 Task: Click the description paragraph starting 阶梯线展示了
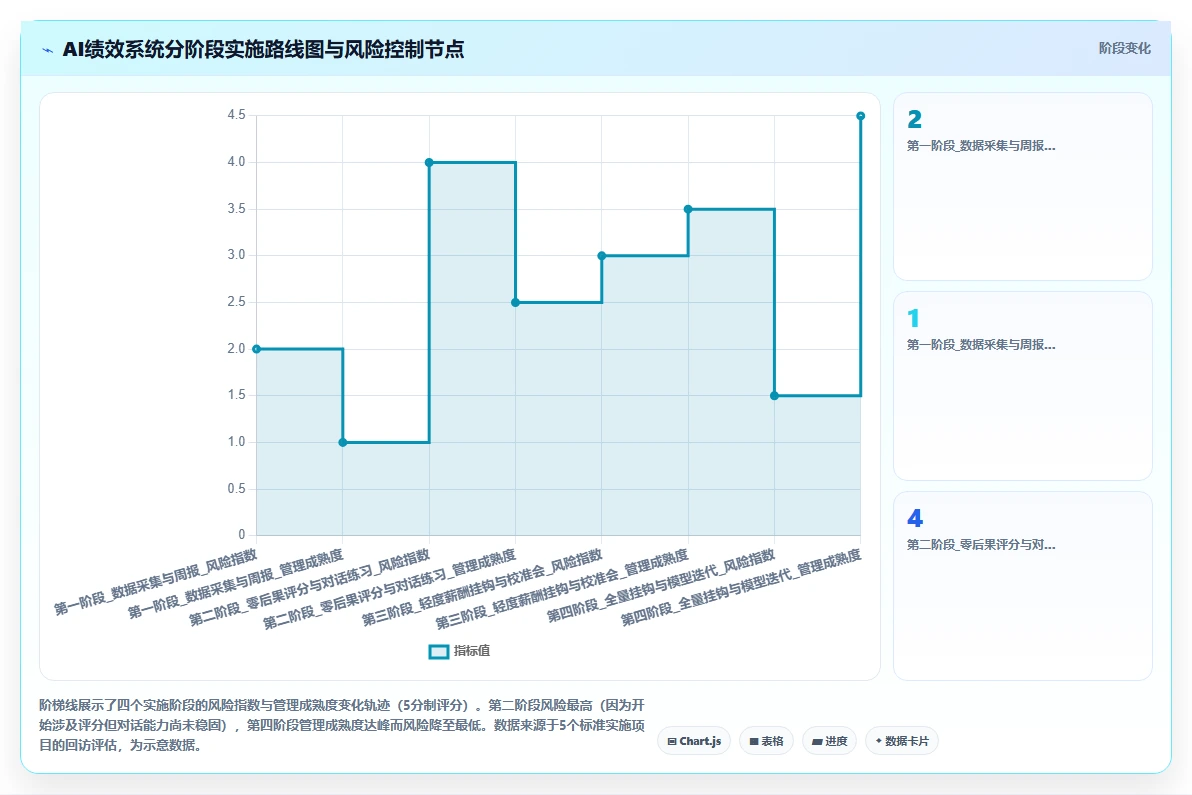tap(342, 725)
